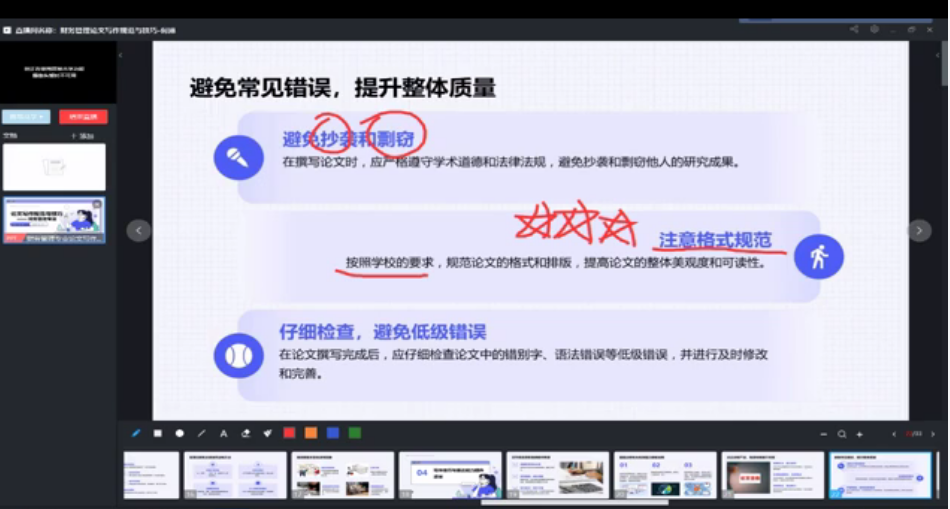Open the light blue dropdown button
The height and width of the screenshot is (509, 950).
tap(26, 117)
